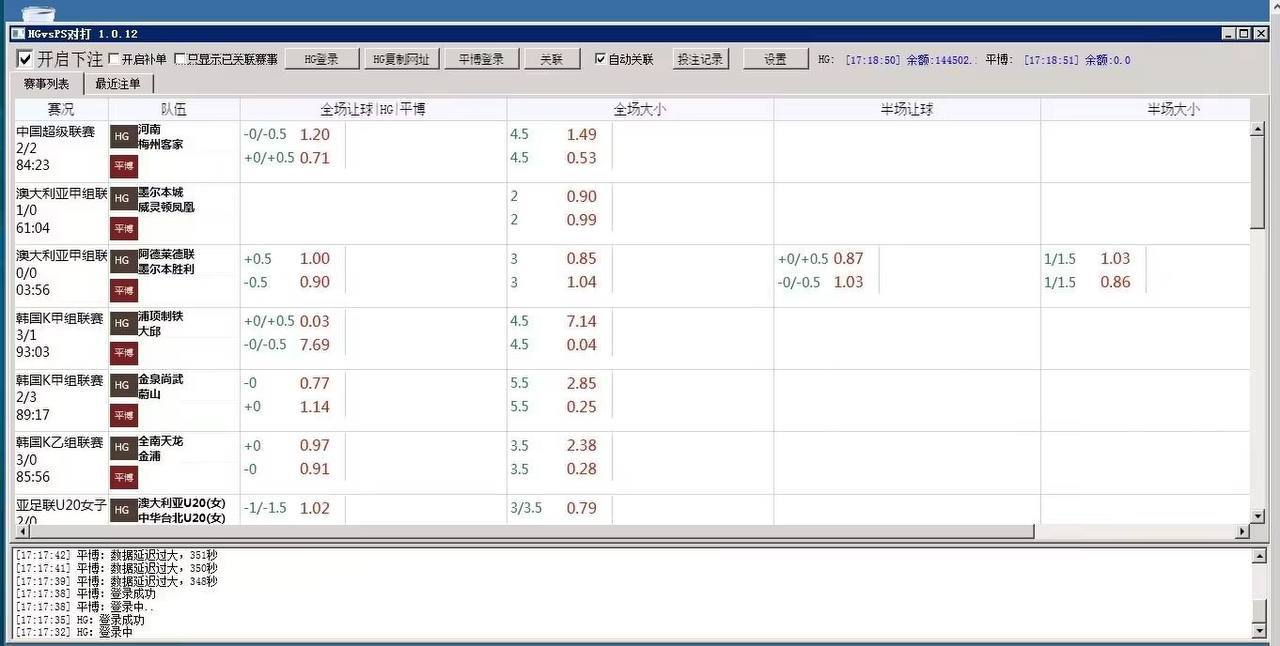Click the match table scroll-down arrow
Screen dimensions: 1280x646
pyautogui.click(x=1257, y=516)
